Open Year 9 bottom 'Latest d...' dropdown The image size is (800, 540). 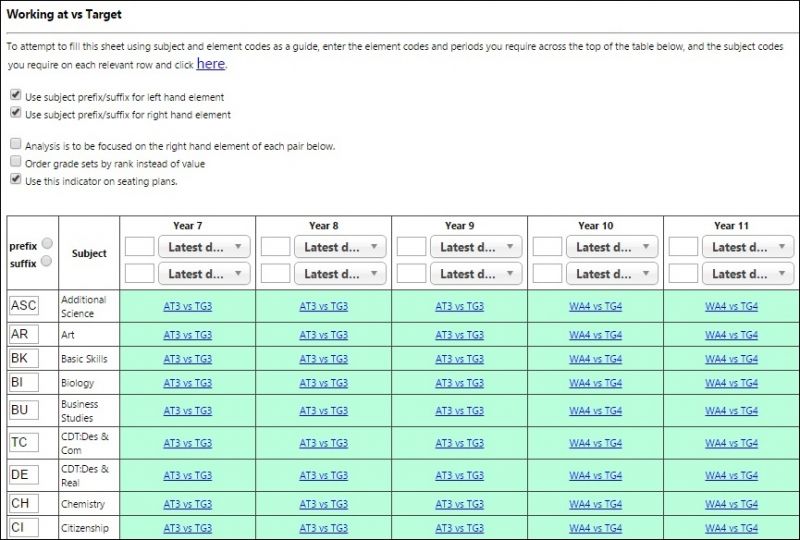pos(476,274)
